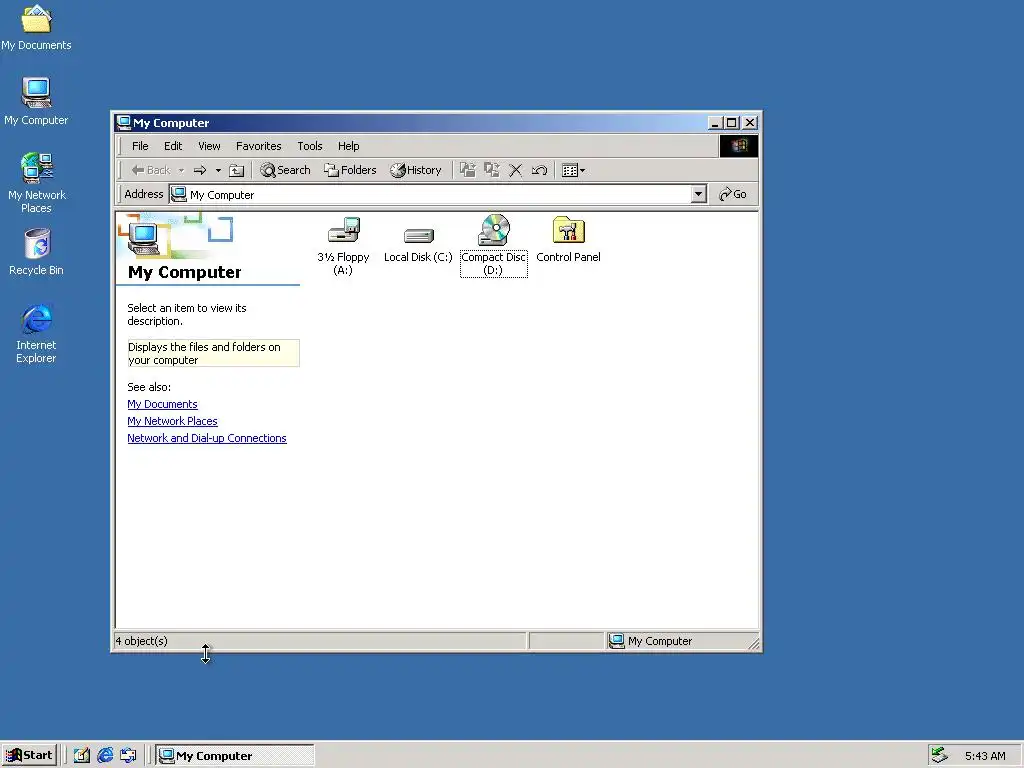
Task: Toggle the Folders pane
Action: 351,170
